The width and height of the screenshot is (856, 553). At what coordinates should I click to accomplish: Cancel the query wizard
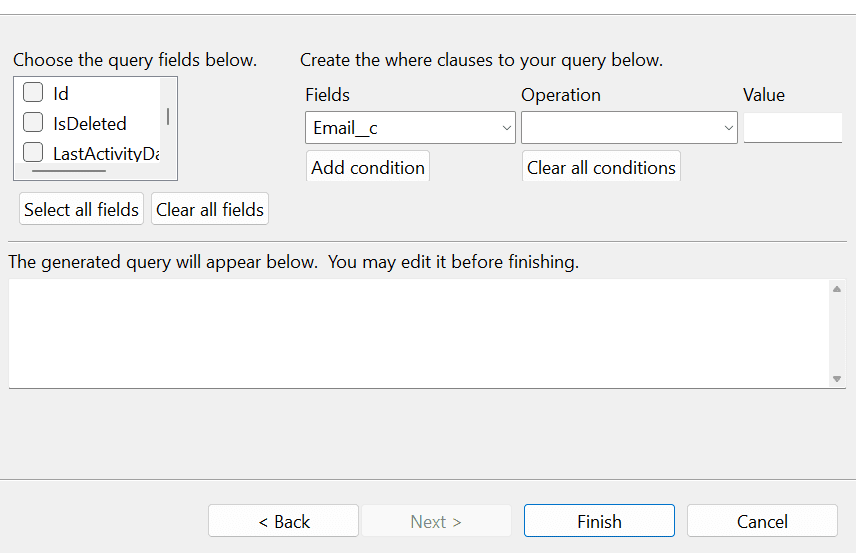click(x=762, y=521)
